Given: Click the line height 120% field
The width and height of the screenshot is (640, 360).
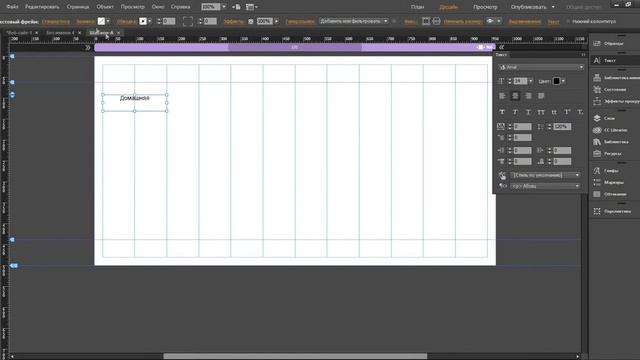Looking at the screenshot, I should [562, 127].
